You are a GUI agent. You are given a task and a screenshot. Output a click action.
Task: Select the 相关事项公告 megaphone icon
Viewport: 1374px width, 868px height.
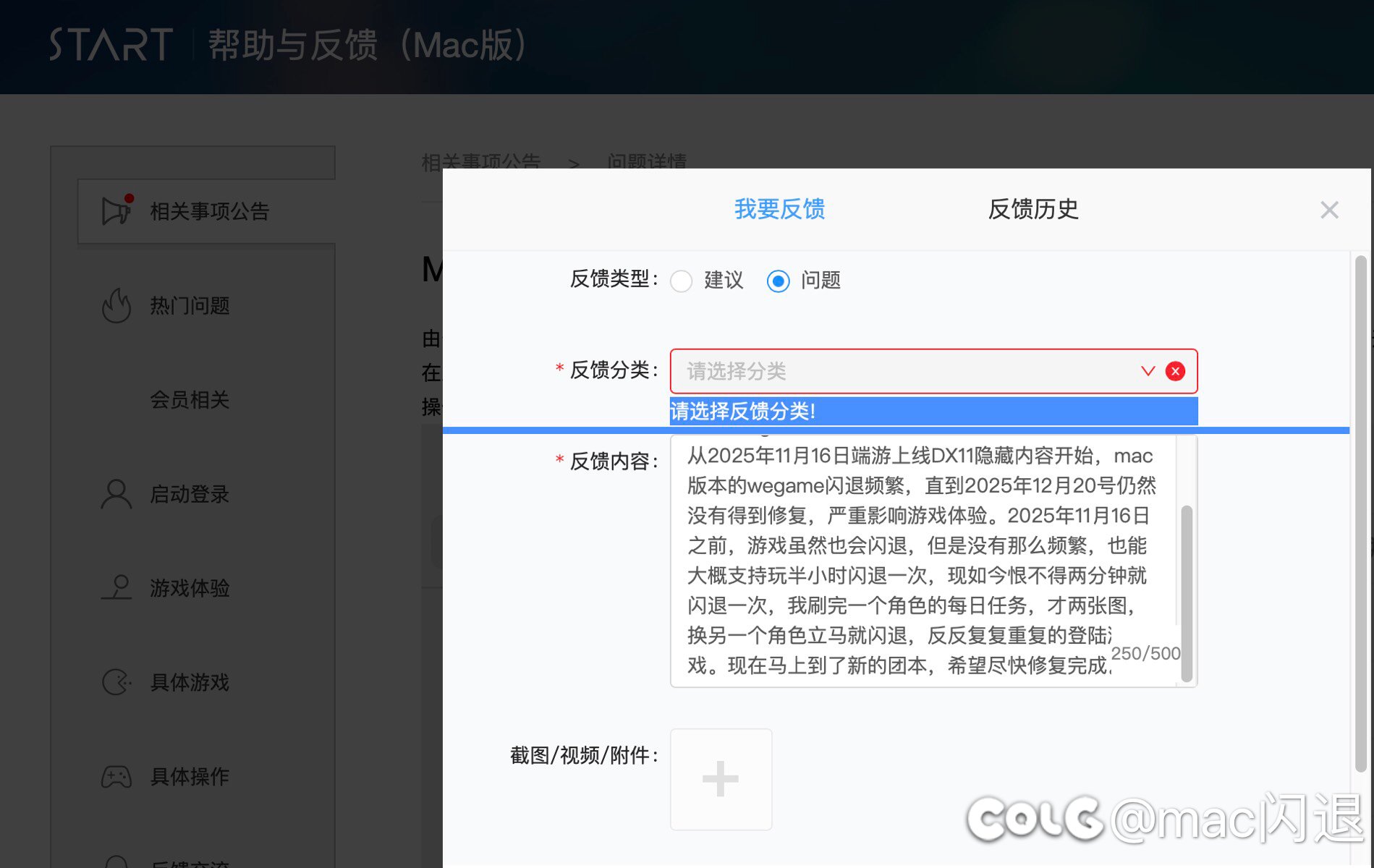(x=116, y=210)
